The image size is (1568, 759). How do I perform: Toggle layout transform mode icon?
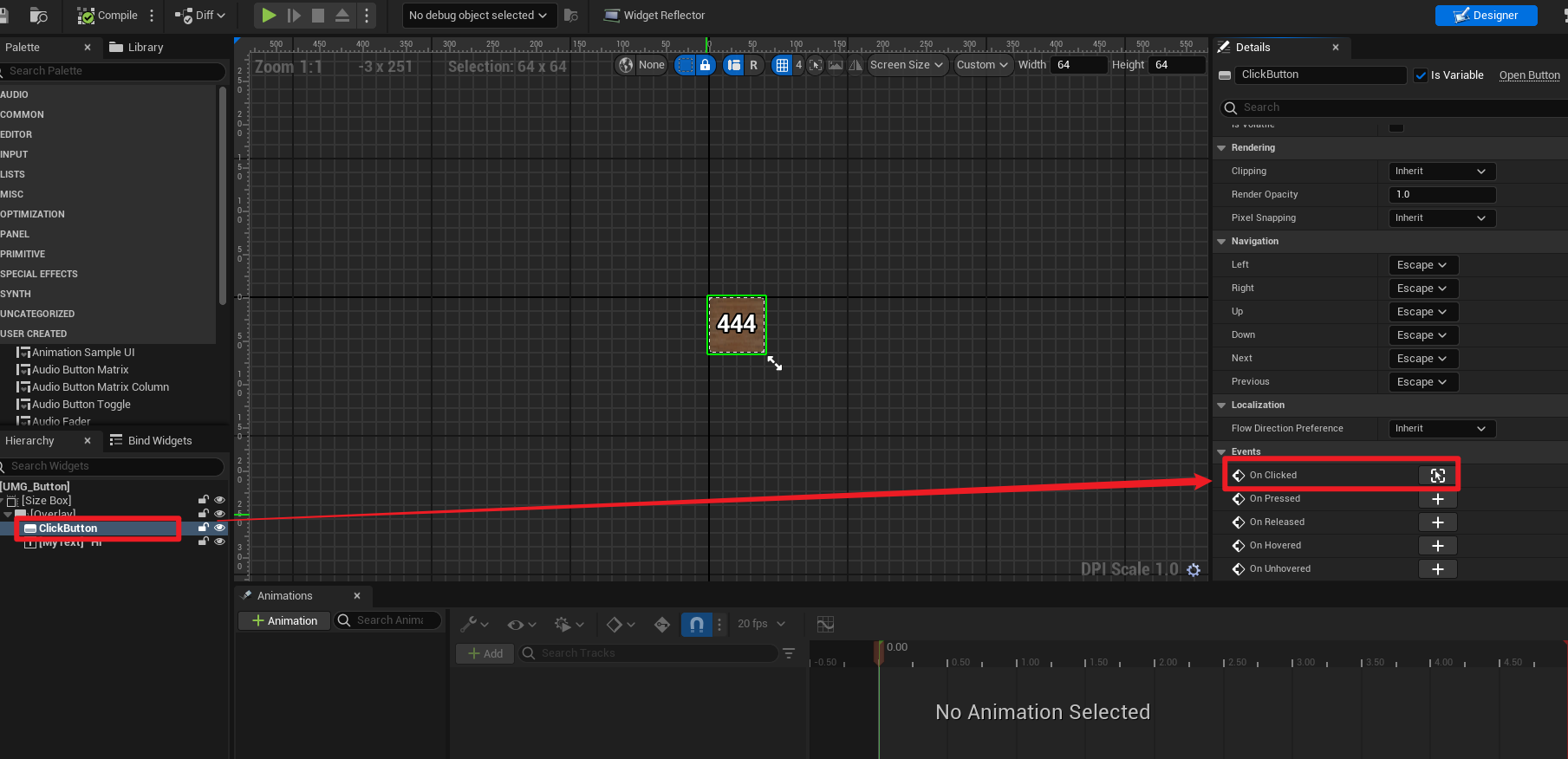click(x=734, y=65)
